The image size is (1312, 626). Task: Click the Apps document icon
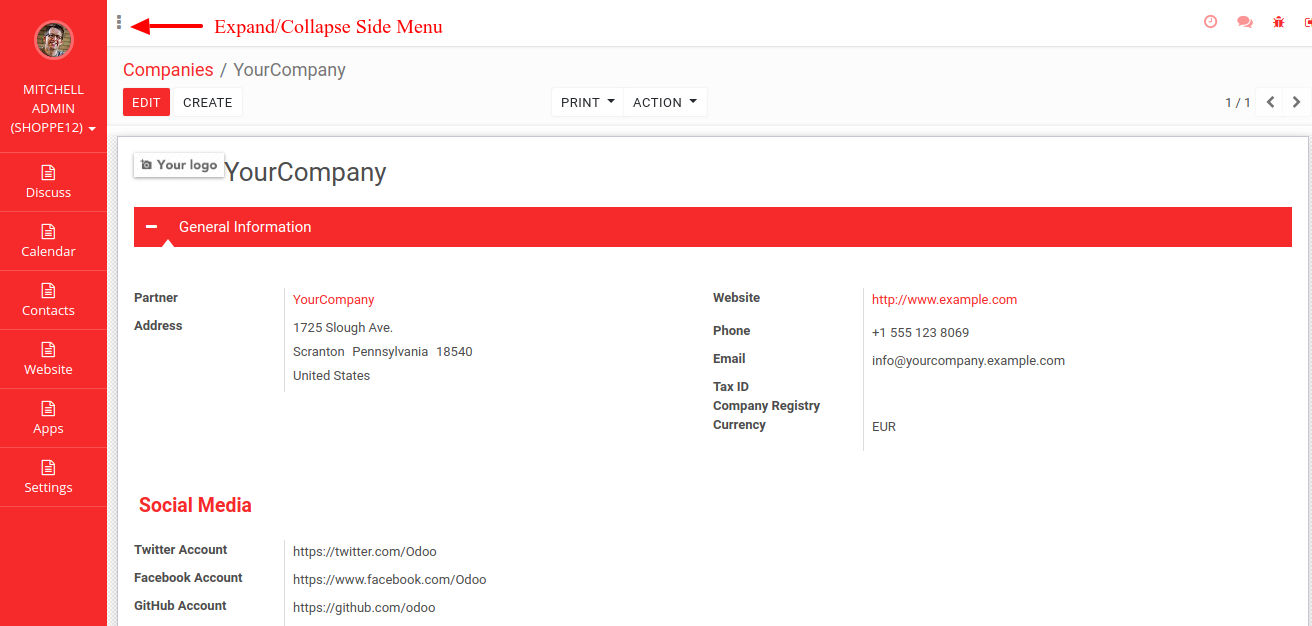tap(48, 409)
